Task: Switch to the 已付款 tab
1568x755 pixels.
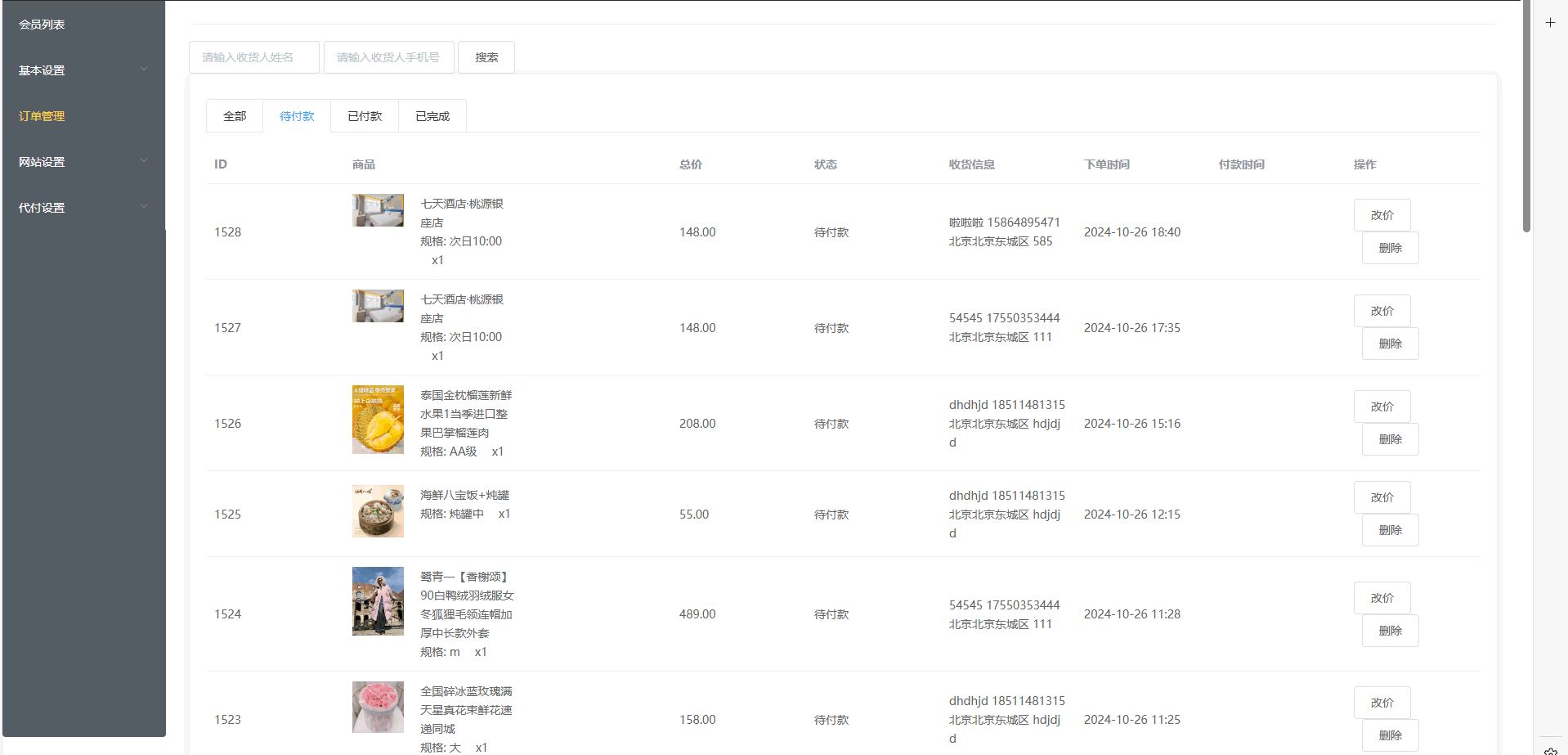Action: 365,116
